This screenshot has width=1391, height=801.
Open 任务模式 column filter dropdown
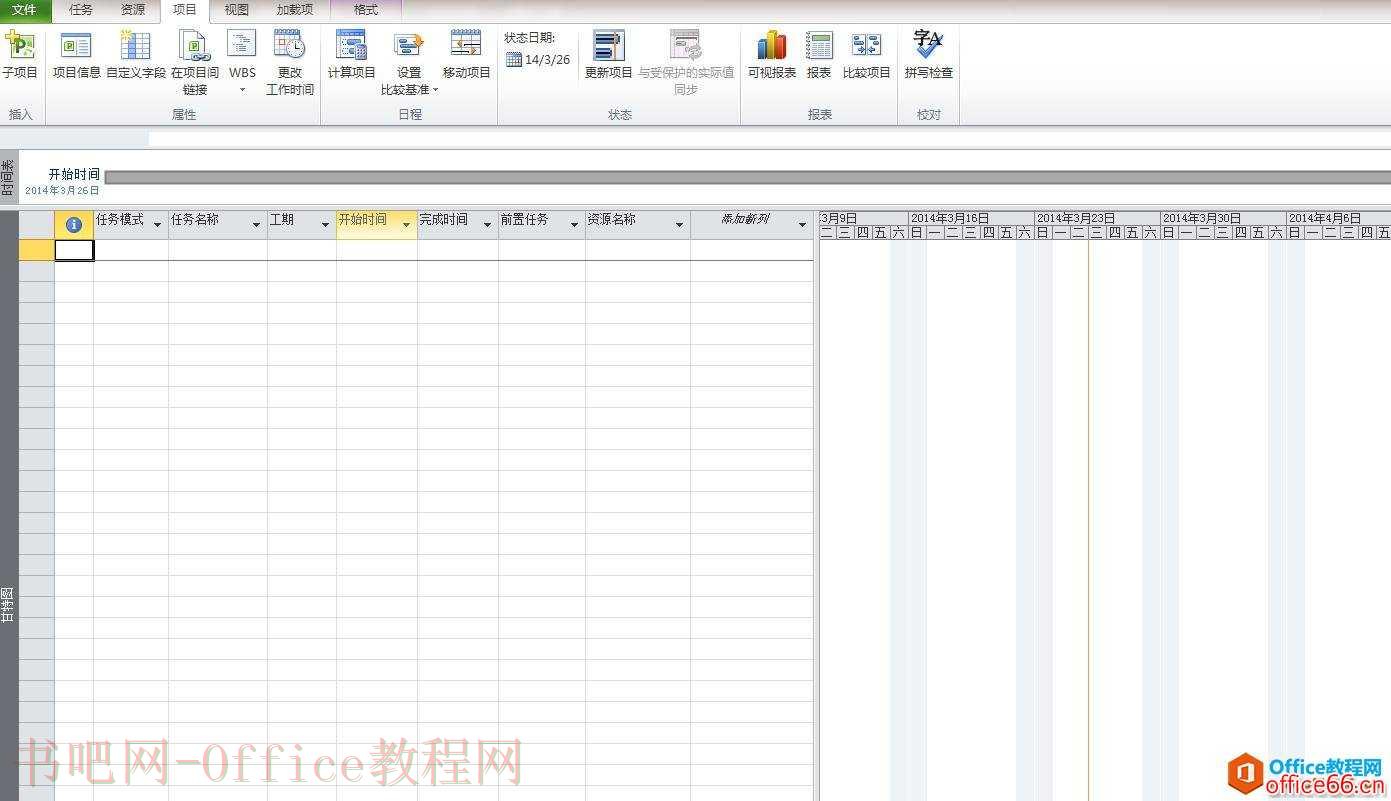pyautogui.click(x=158, y=225)
